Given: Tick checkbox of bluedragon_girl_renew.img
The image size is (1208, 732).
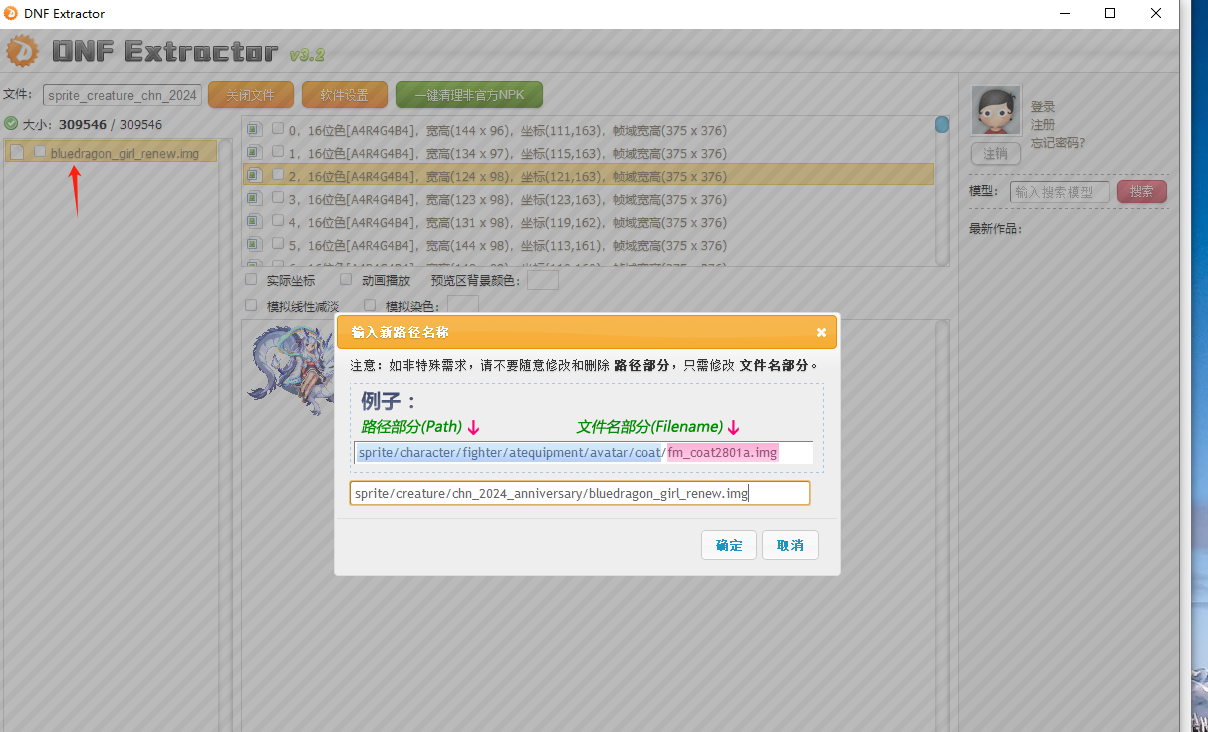Looking at the screenshot, I should click(40, 151).
